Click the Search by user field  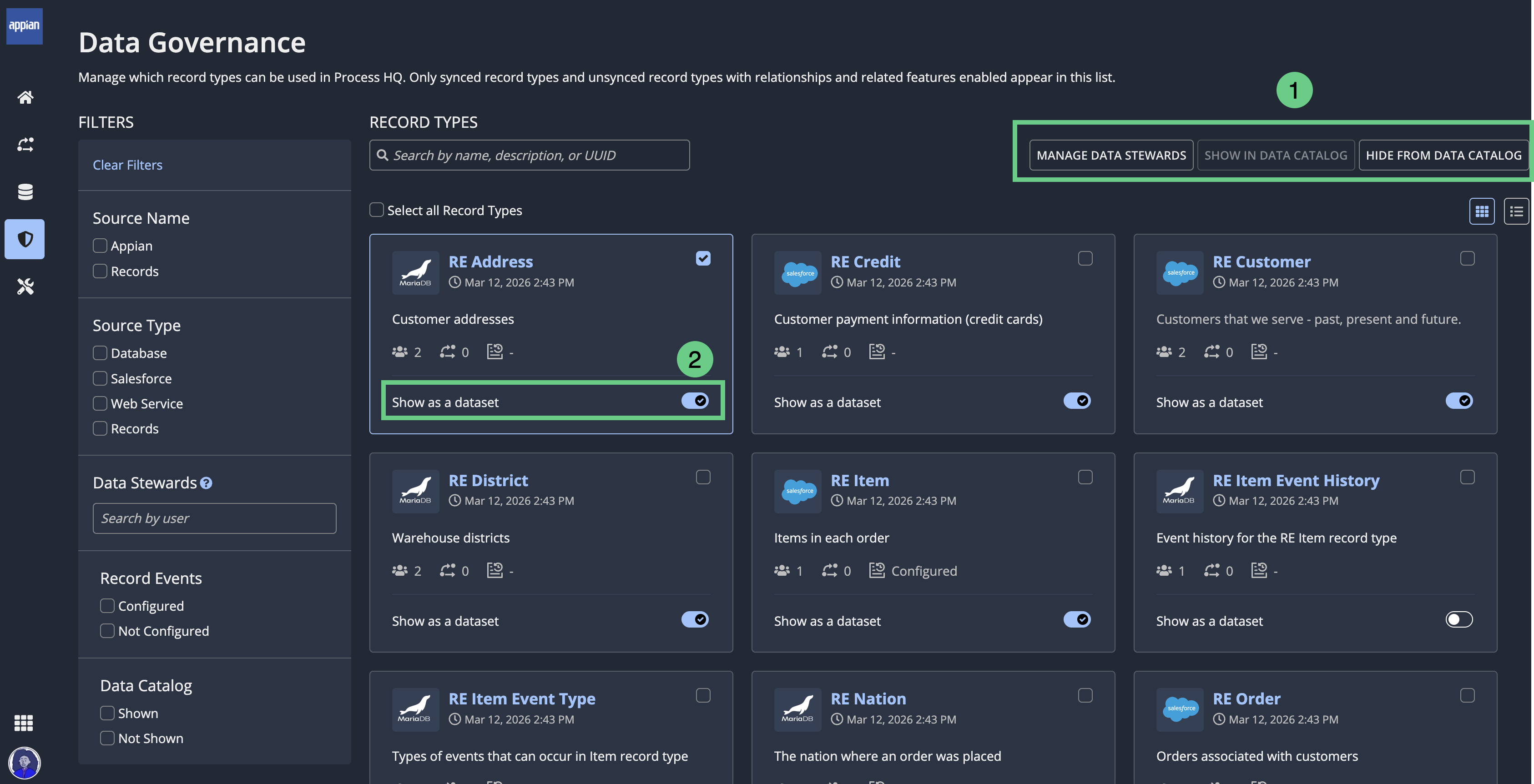[214, 518]
